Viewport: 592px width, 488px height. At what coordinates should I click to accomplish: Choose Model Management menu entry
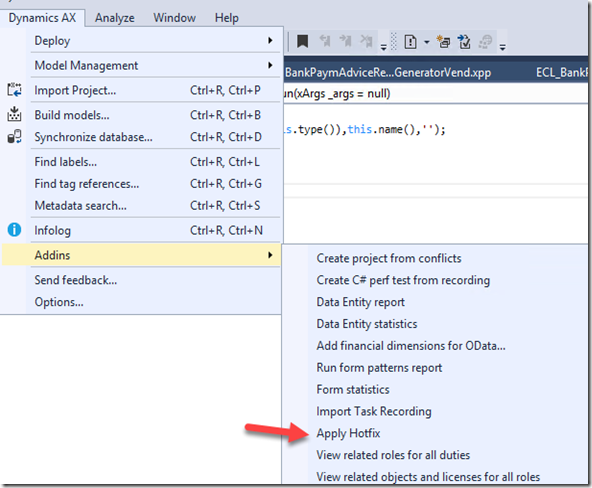155,65
